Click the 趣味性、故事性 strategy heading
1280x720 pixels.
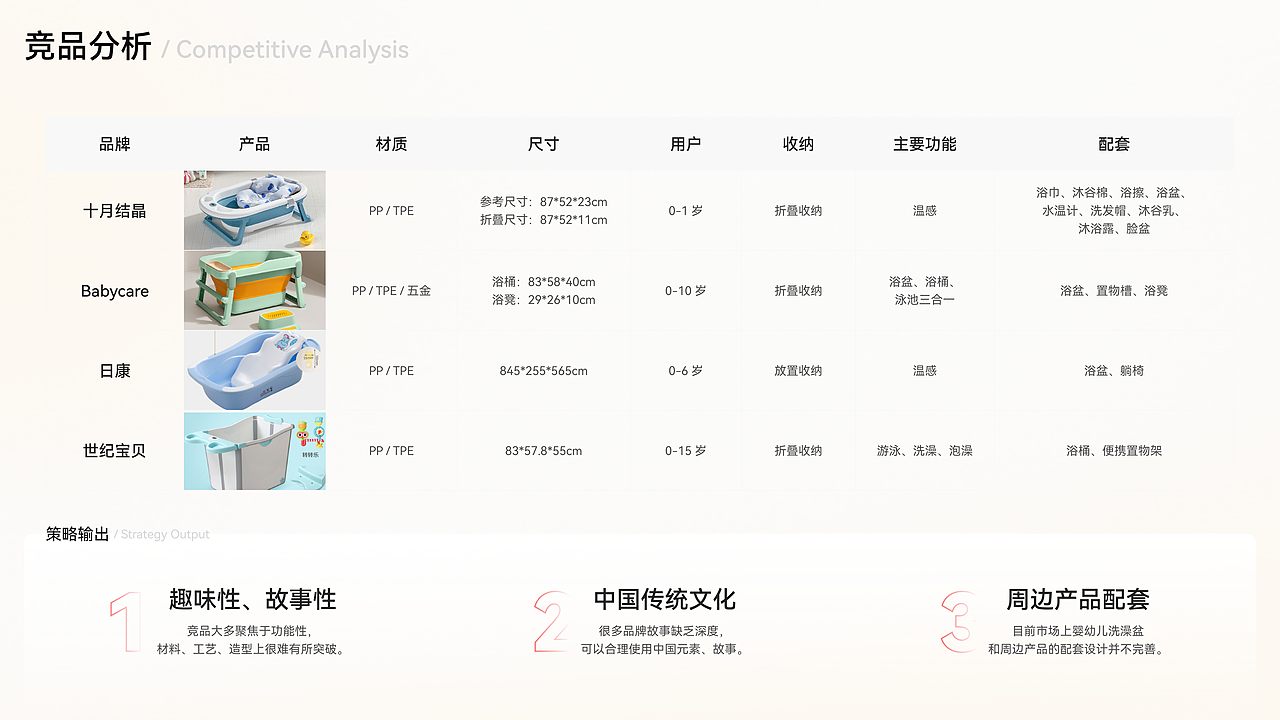252,599
